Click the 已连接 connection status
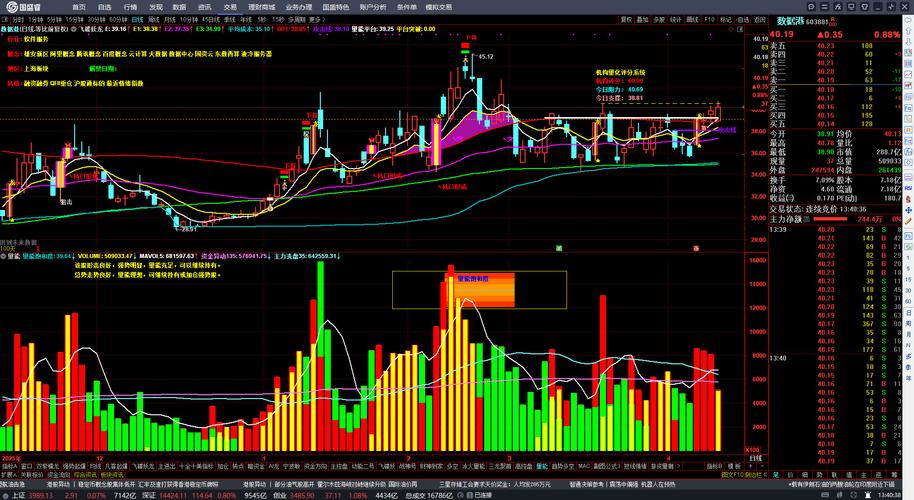This screenshot has height=500, width=914. (x=483, y=495)
